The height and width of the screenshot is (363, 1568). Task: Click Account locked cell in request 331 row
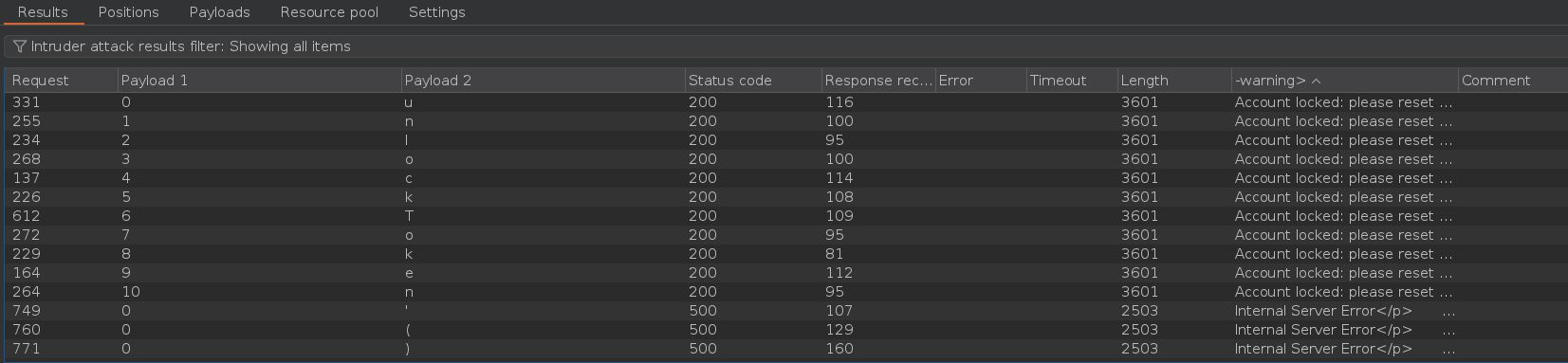click(1344, 102)
